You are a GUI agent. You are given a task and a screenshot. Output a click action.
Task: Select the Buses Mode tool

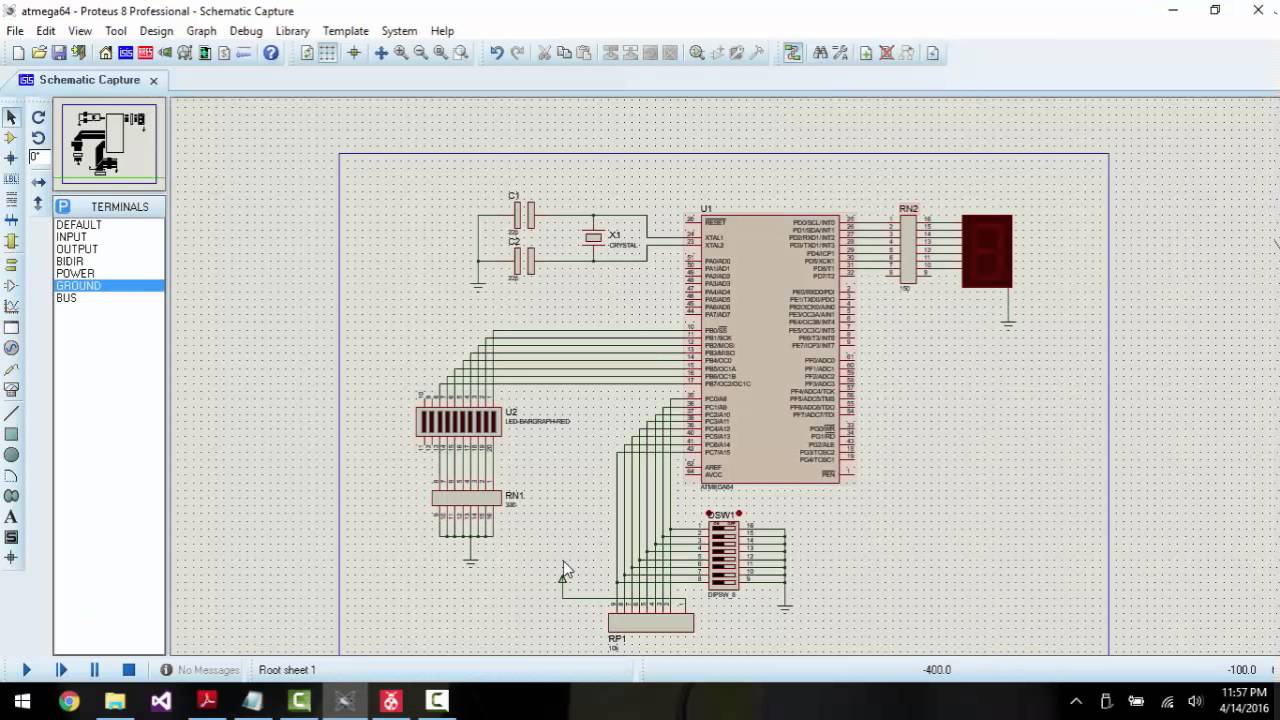pyautogui.click(x=12, y=220)
